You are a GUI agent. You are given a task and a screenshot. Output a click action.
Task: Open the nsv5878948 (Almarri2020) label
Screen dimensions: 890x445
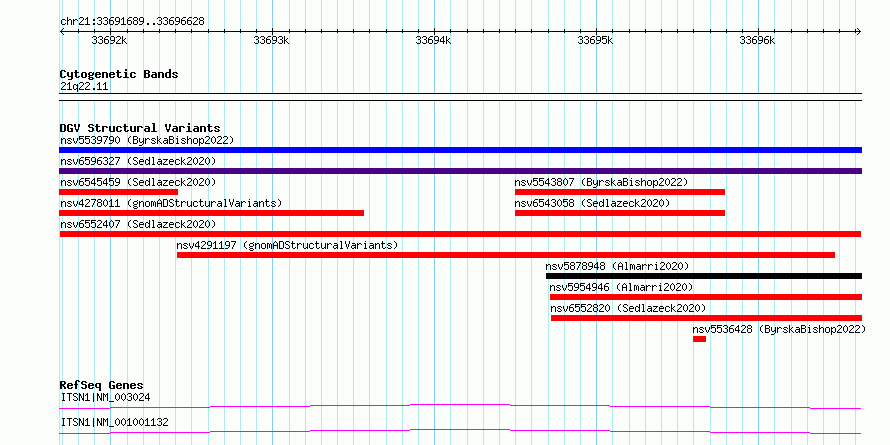click(x=618, y=266)
